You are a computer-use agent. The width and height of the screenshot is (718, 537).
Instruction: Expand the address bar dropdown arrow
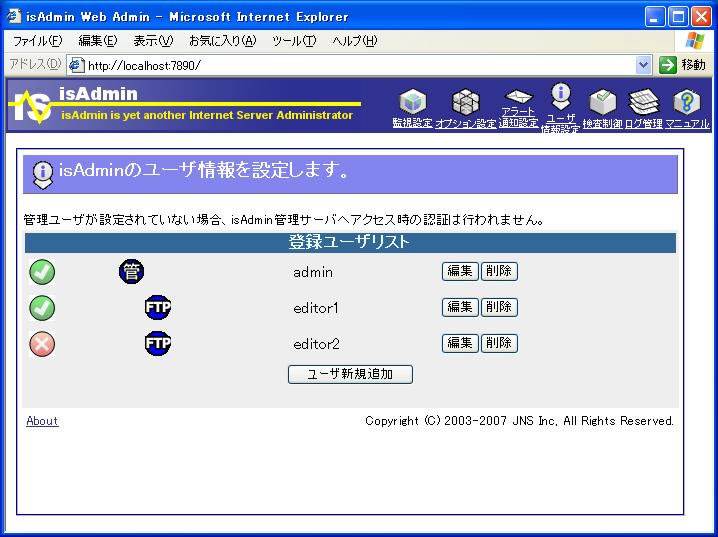643,65
